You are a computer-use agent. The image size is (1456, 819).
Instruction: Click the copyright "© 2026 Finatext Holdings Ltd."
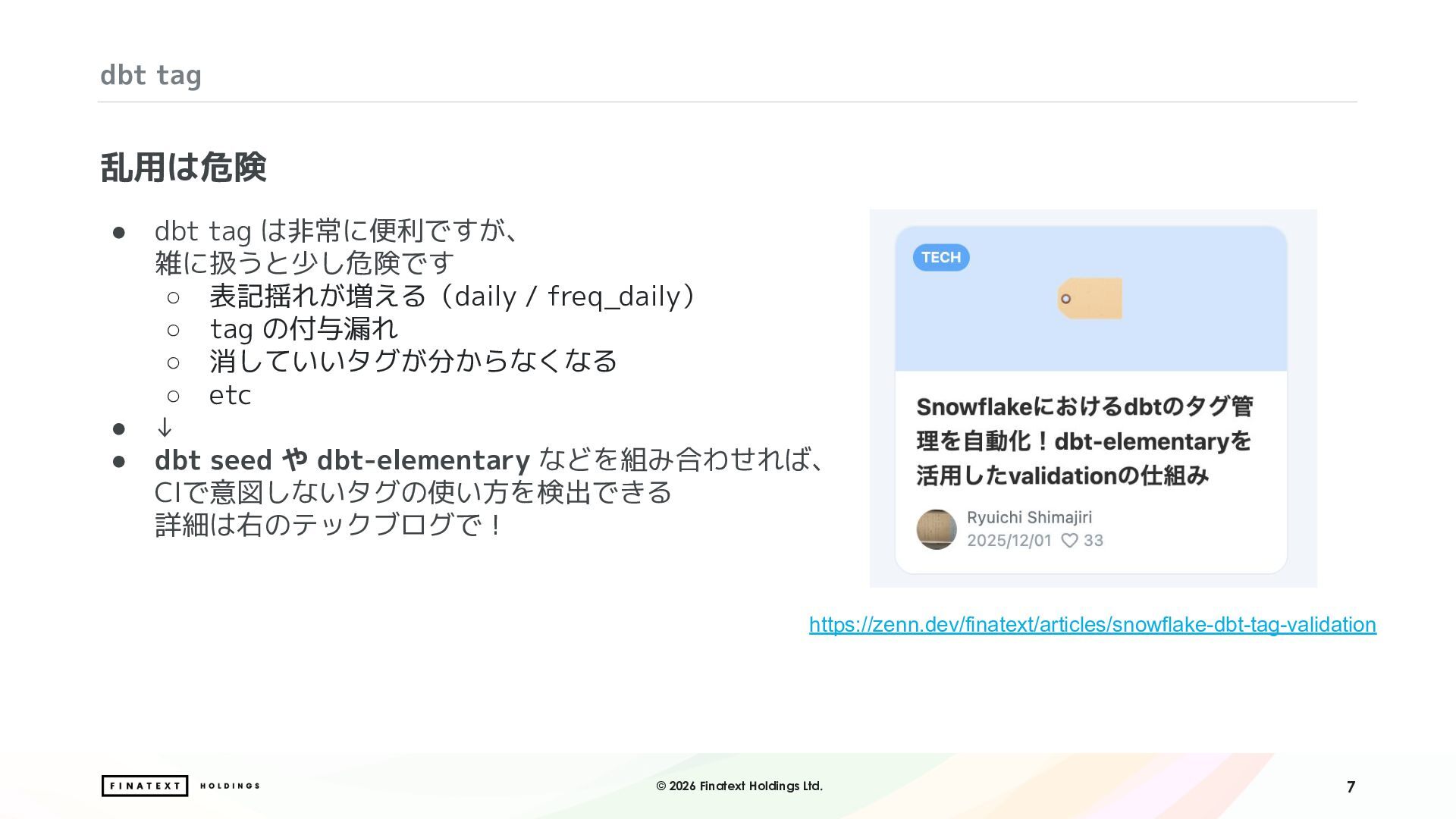pos(739,786)
